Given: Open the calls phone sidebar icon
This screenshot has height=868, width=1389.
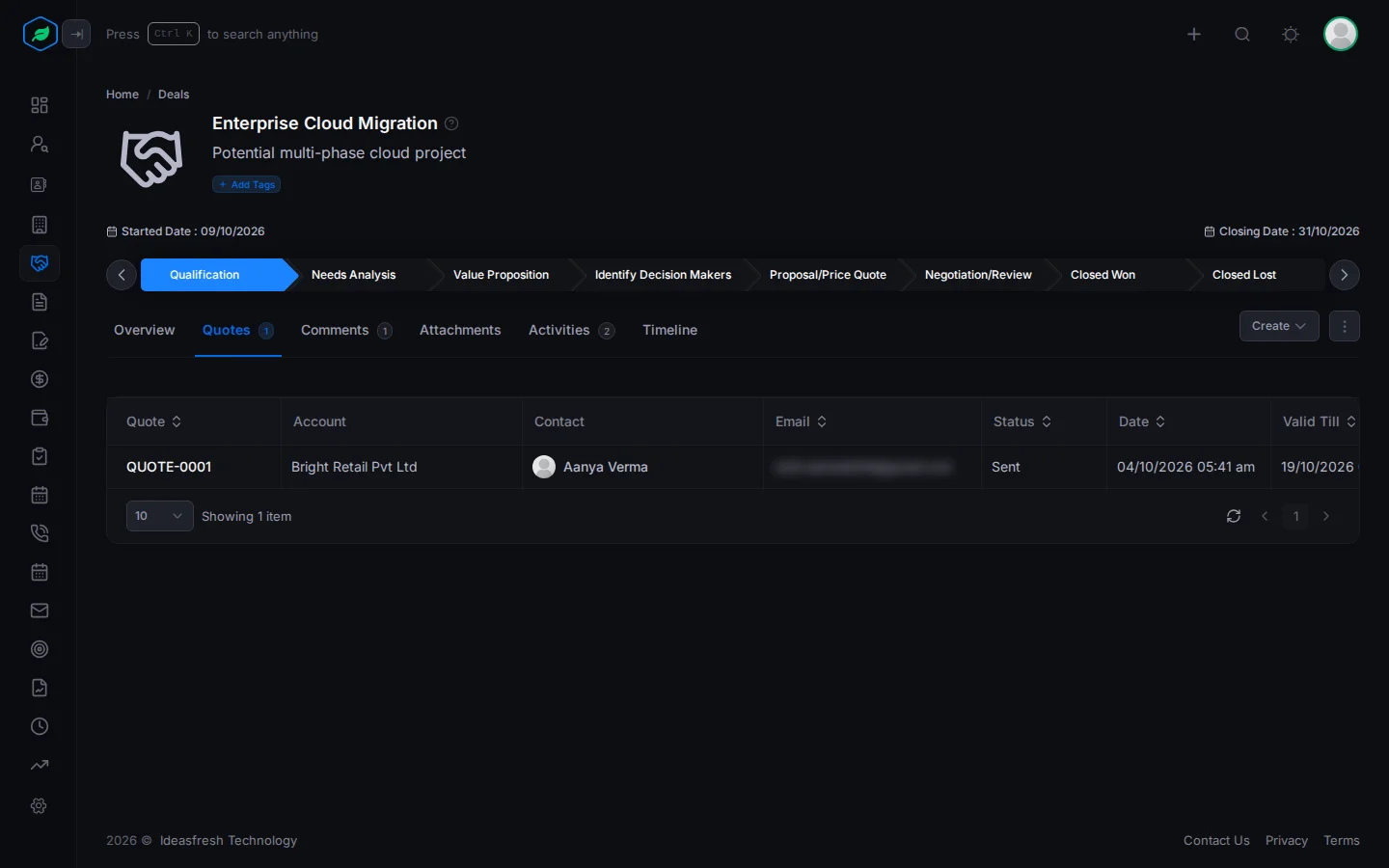Looking at the screenshot, I should 40,533.
